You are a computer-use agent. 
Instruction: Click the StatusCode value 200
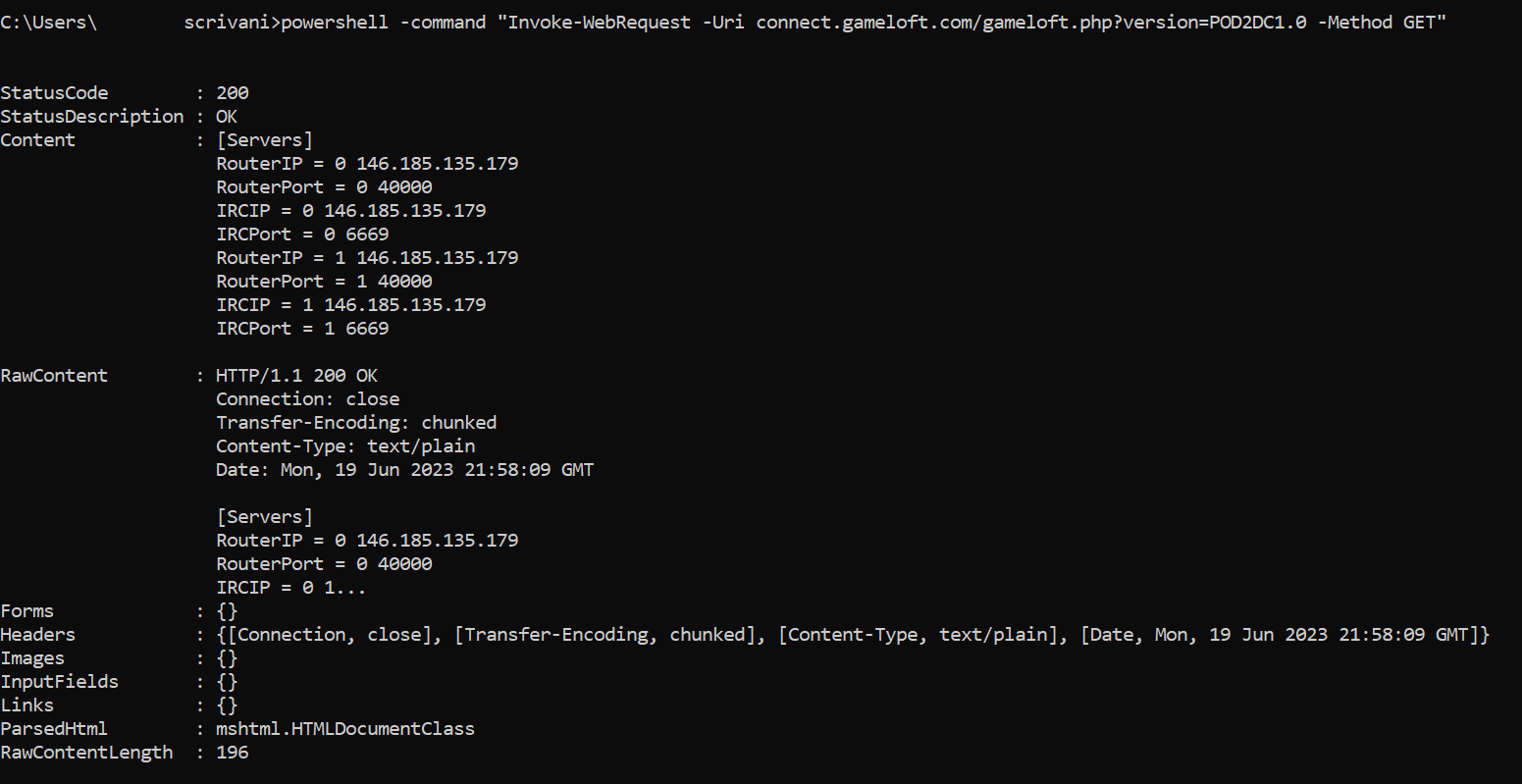pyautogui.click(x=233, y=93)
